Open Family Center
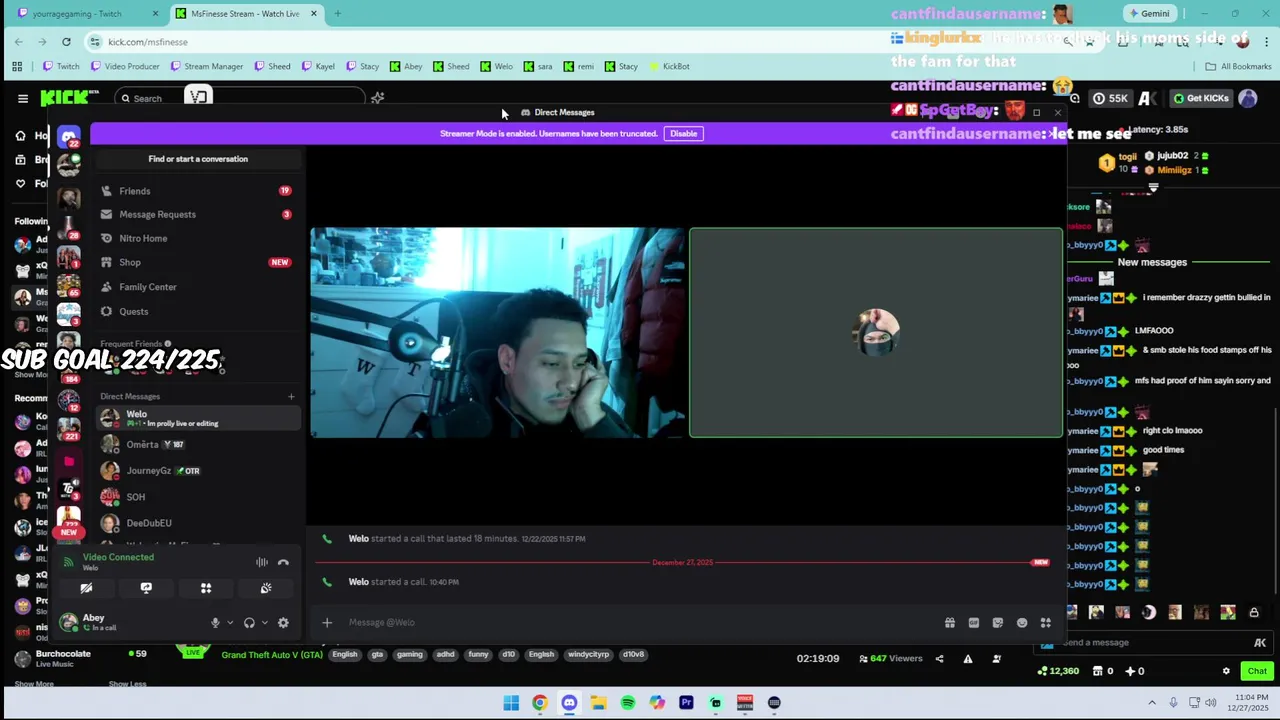1280x720 pixels. coord(197,287)
